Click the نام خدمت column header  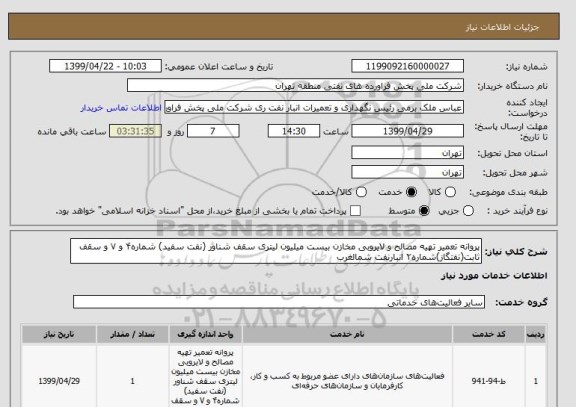click(347, 334)
